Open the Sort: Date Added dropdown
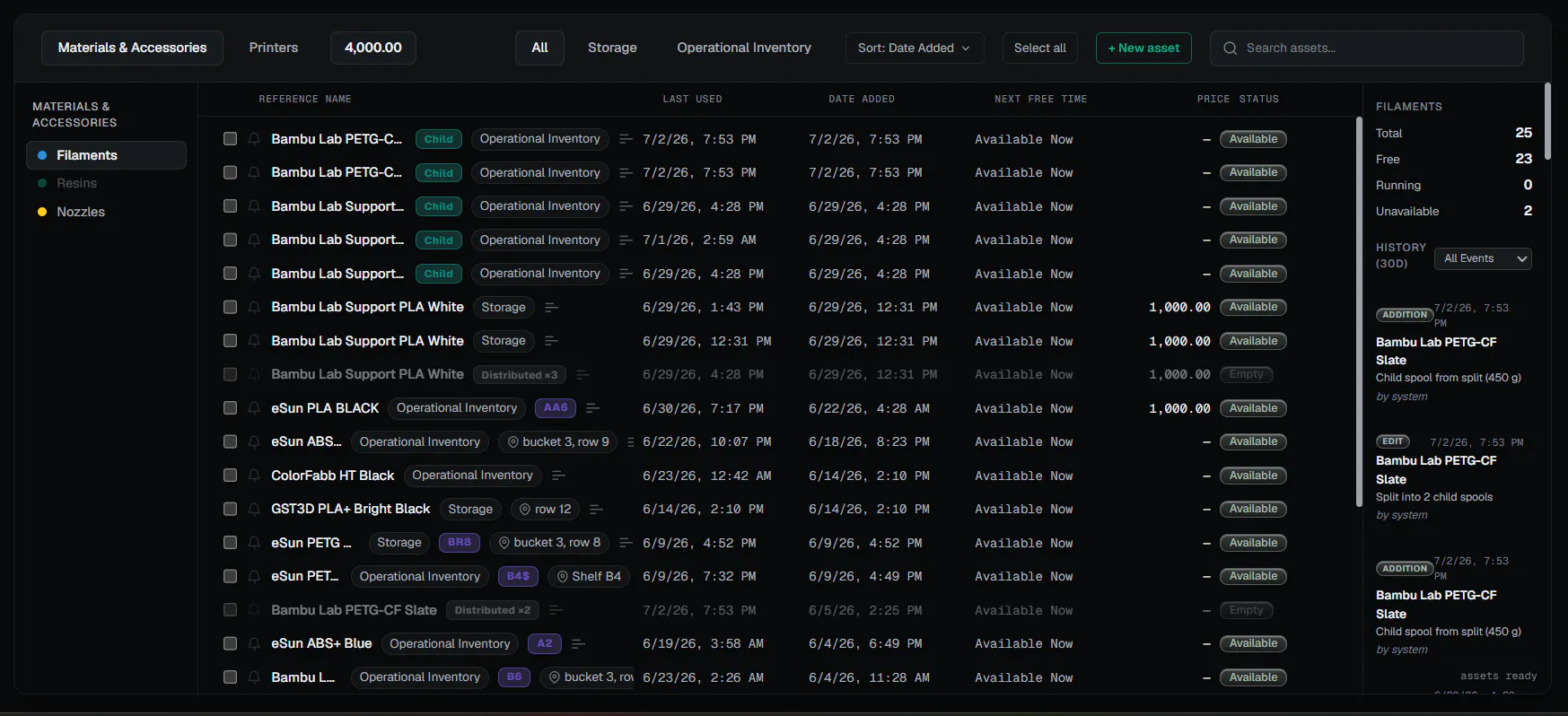This screenshot has width=1568, height=716. click(x=915, y=48)
